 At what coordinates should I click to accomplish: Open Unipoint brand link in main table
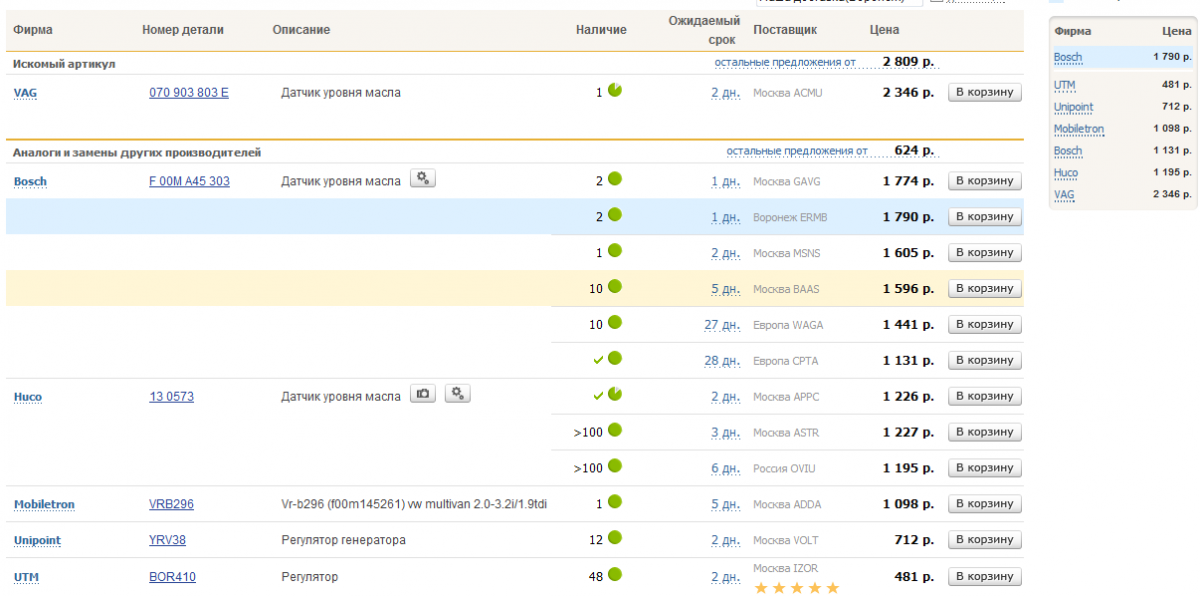(37, 541)
